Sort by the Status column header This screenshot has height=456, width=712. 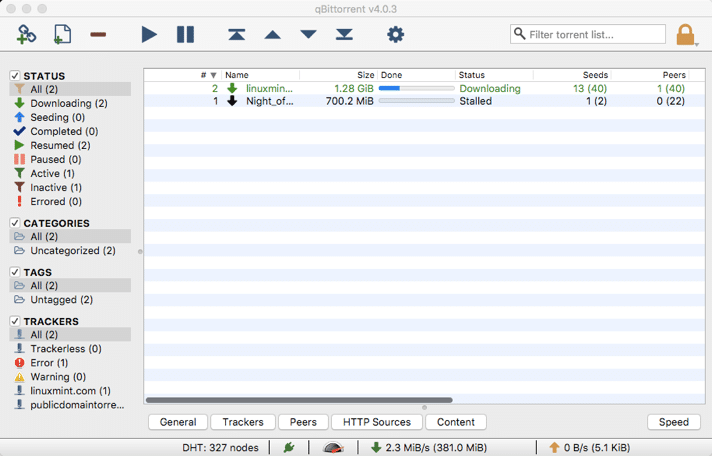[494, 75]
